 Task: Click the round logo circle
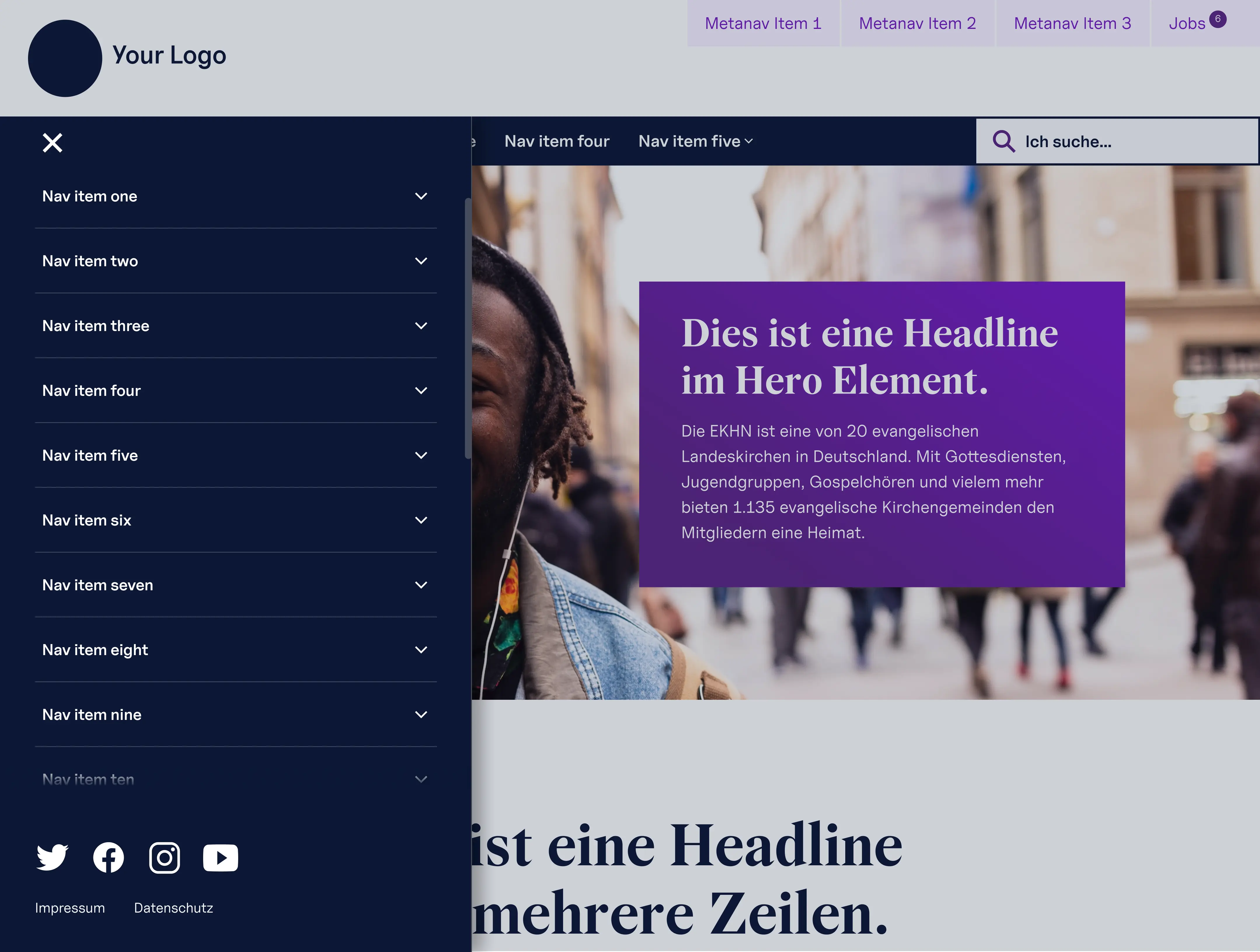tap(65, 58)
